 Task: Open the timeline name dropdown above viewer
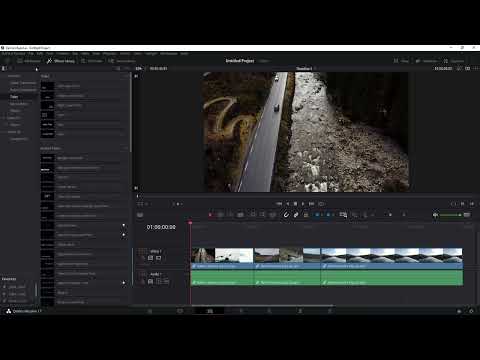click(x=305, y=68)
